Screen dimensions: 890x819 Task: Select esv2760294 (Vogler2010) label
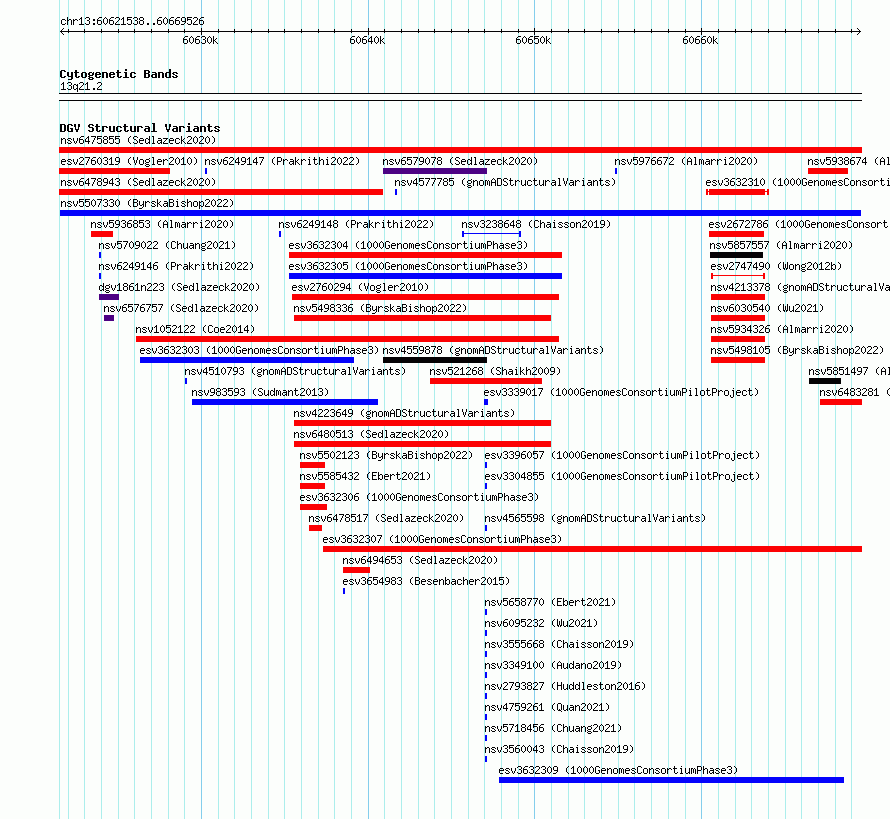point(360,287)
